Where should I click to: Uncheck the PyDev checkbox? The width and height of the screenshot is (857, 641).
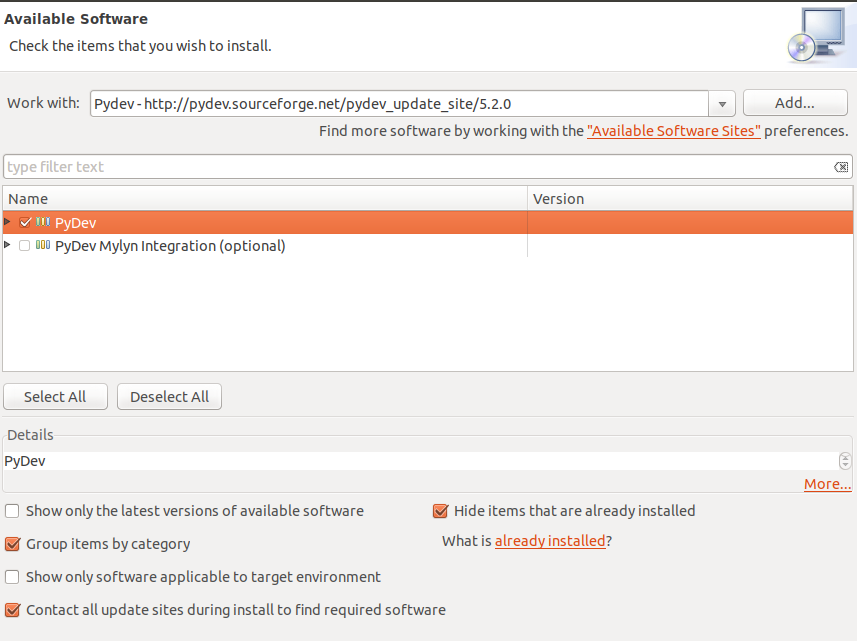pyautogui.click(x=25, y=223)
